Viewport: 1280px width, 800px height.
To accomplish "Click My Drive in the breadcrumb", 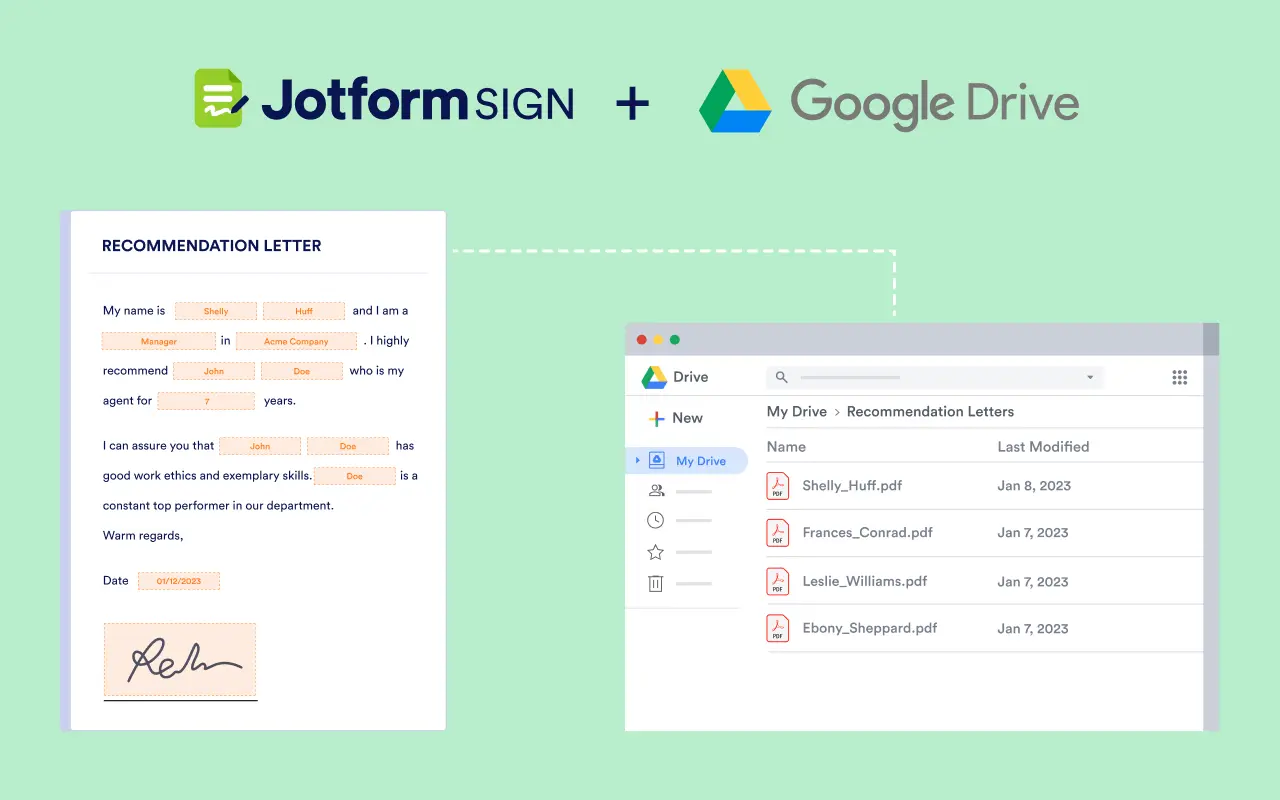I will coord(796,411).
